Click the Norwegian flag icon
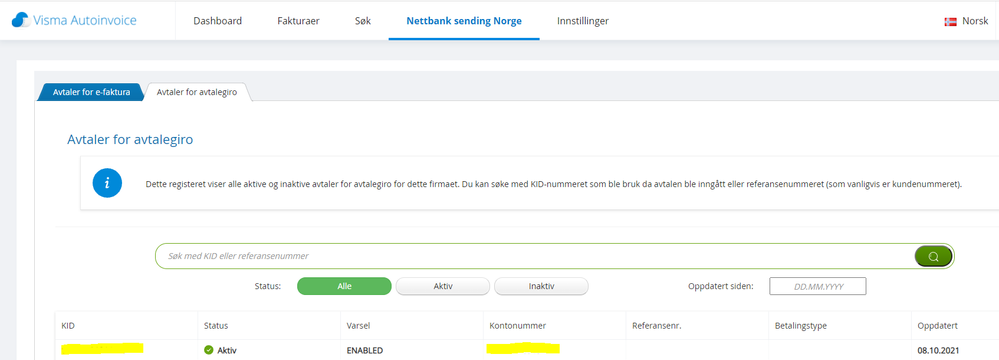Image resolution: width=999 pixels, height=360 pixels. [950, 21]
